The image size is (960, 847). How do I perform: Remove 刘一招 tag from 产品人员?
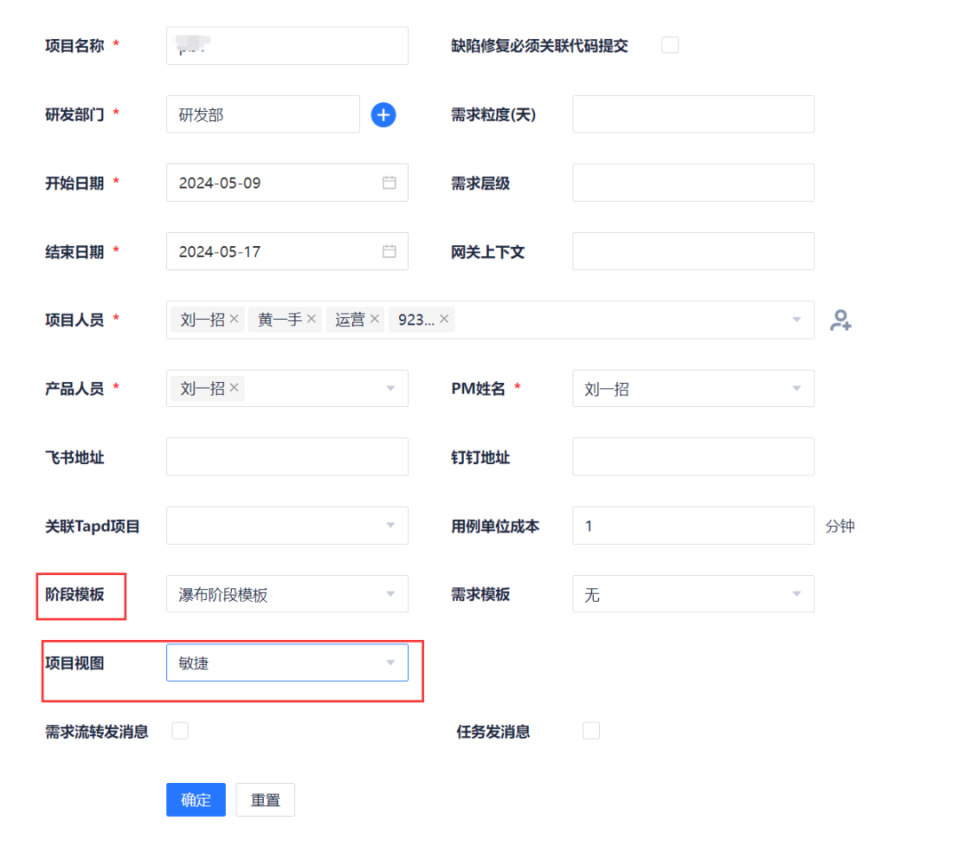click(234, 388)
